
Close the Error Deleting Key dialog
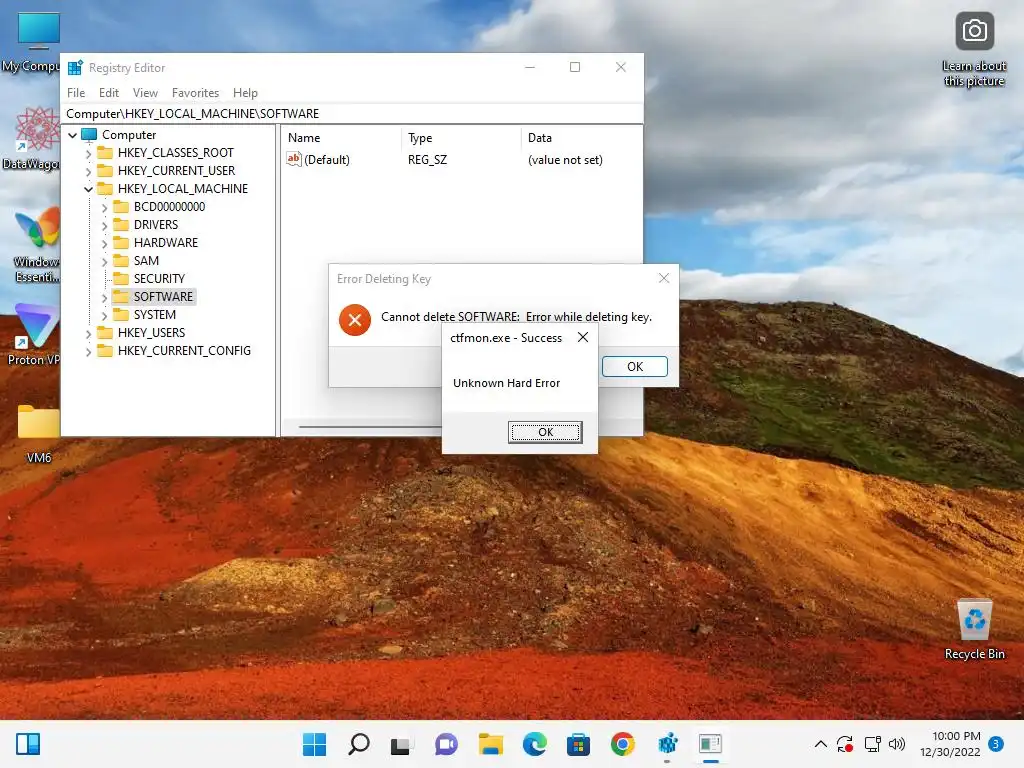pyautogui.click(x=664, y=278)
